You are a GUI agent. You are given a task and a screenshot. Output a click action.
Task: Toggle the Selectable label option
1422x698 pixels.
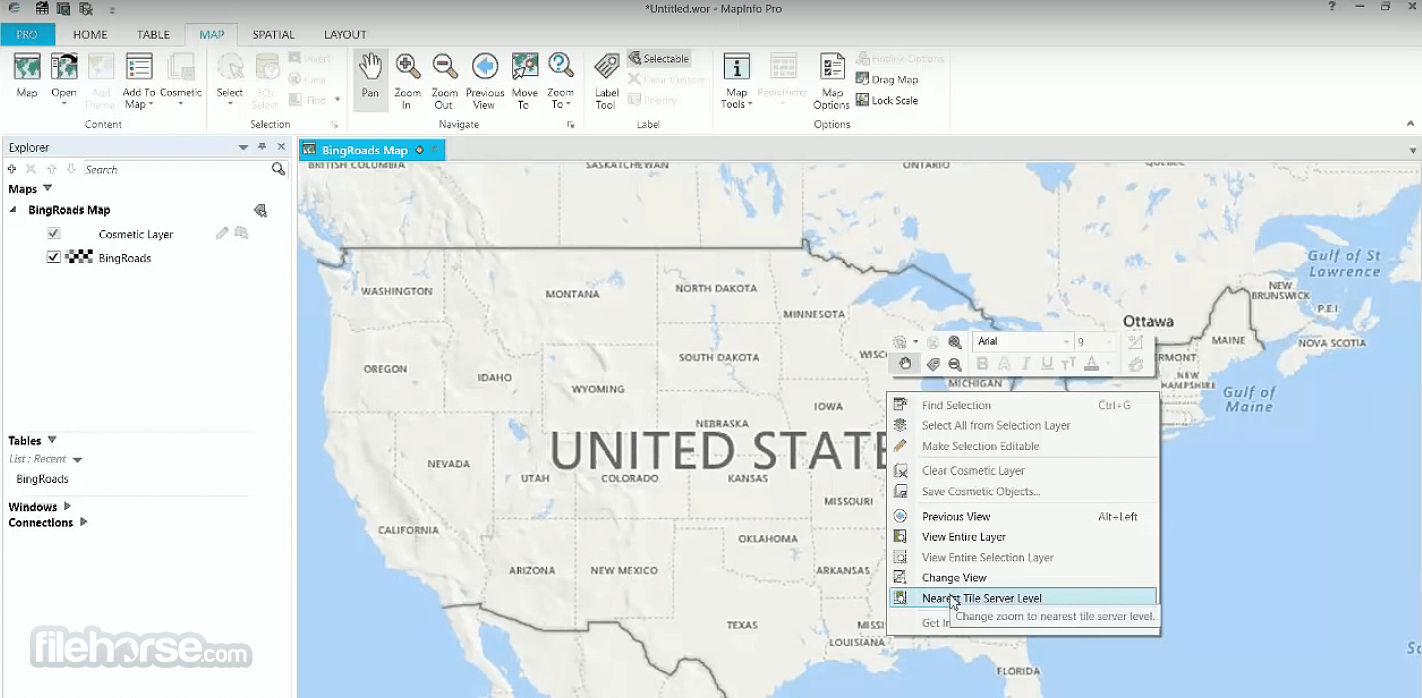pos(658,58)
